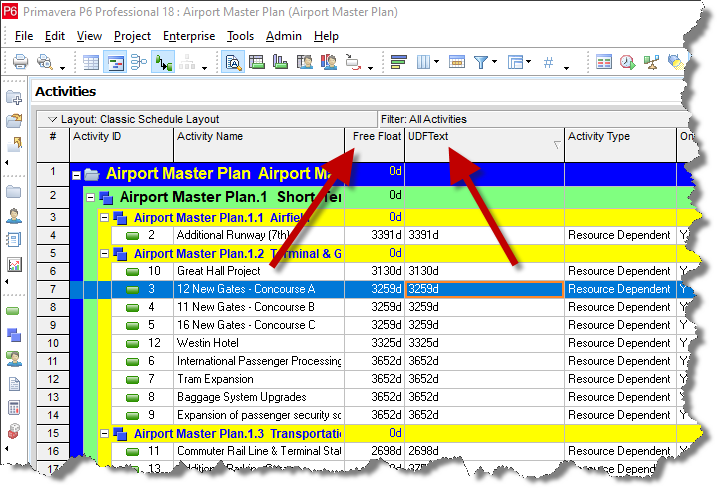This screenshot has height=488, width=717.
Task: Switch to Activity Network view icon
Action: tap(139, 62)
